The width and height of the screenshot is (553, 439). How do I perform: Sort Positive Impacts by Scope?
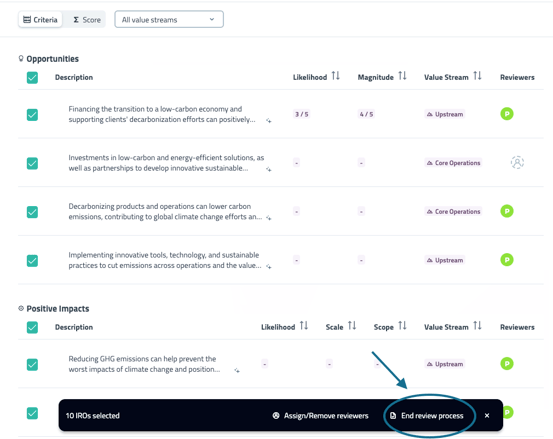click(402, 326)
